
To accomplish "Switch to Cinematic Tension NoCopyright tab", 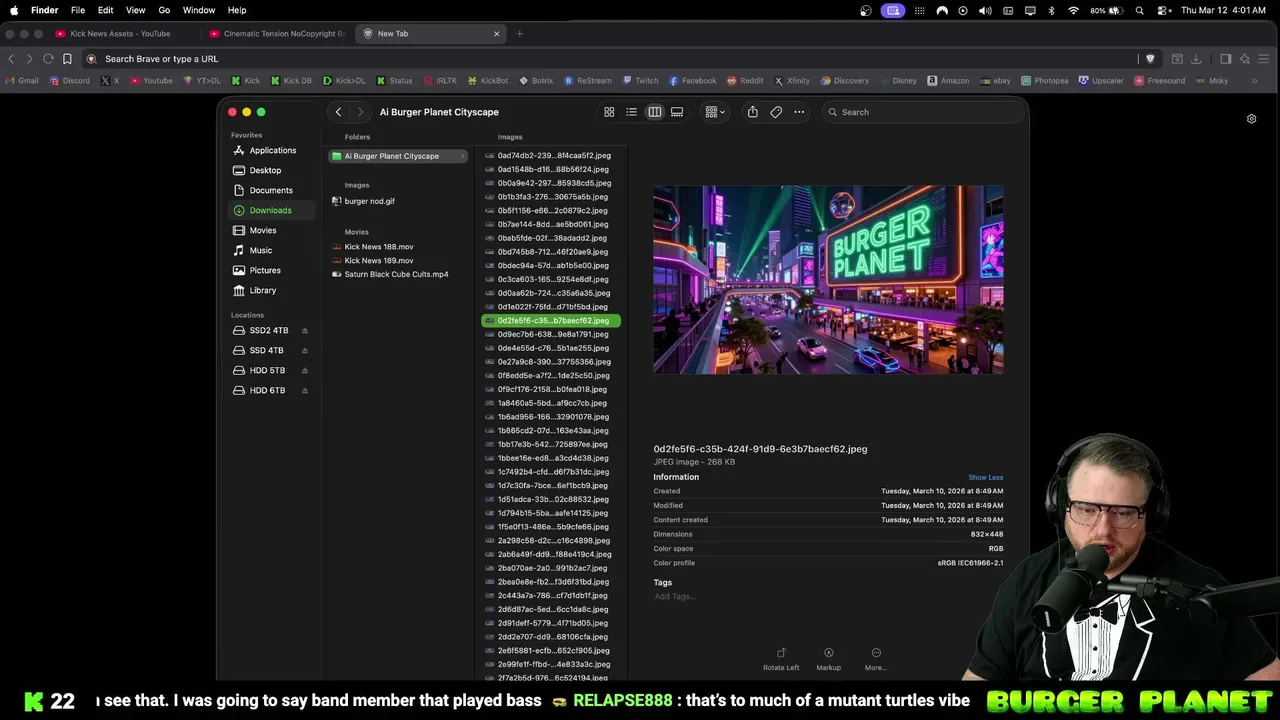I will click(x=276, y=33).
